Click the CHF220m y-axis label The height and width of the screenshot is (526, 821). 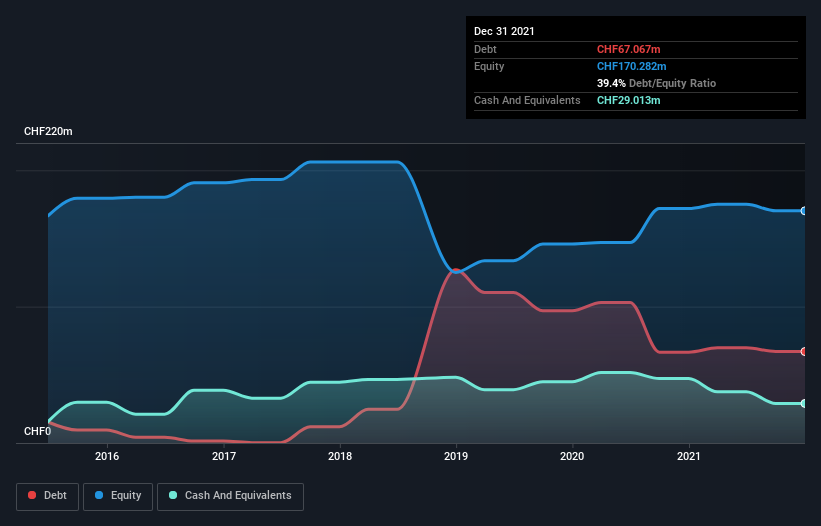pyautogui.click(x=48, y=131)
